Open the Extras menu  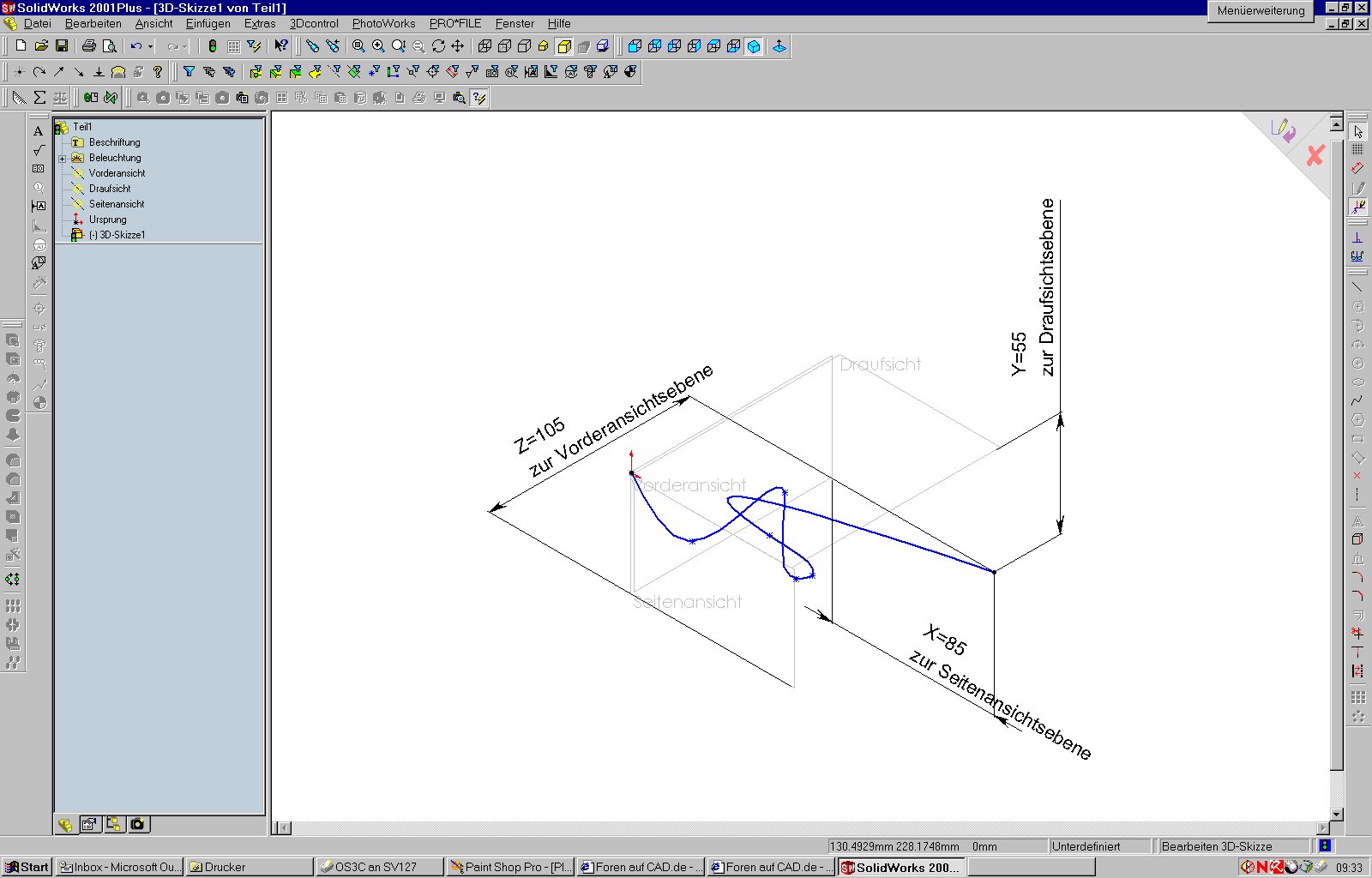pyautogui.click(x=259, y=23)
